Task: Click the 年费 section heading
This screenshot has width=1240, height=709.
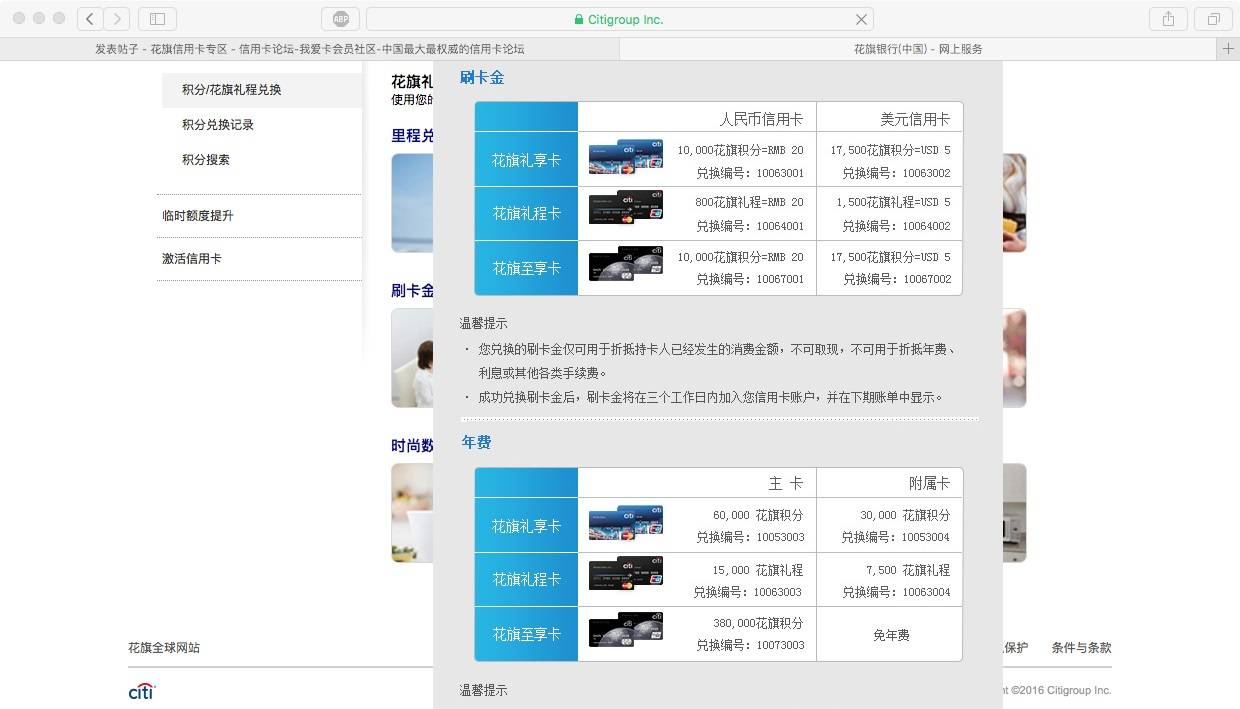Action: coord(476,442)
